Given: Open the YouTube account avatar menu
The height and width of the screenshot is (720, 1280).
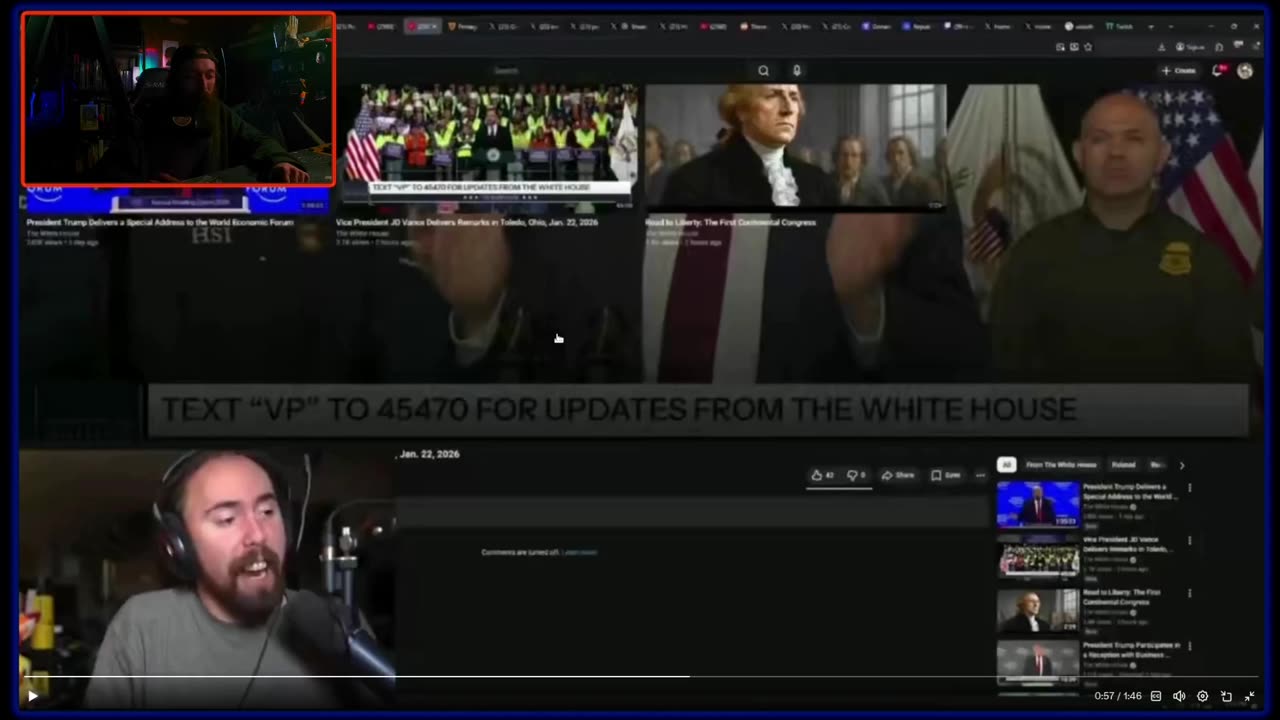Looking at the screenshot, I should [x=1245, y=71].
